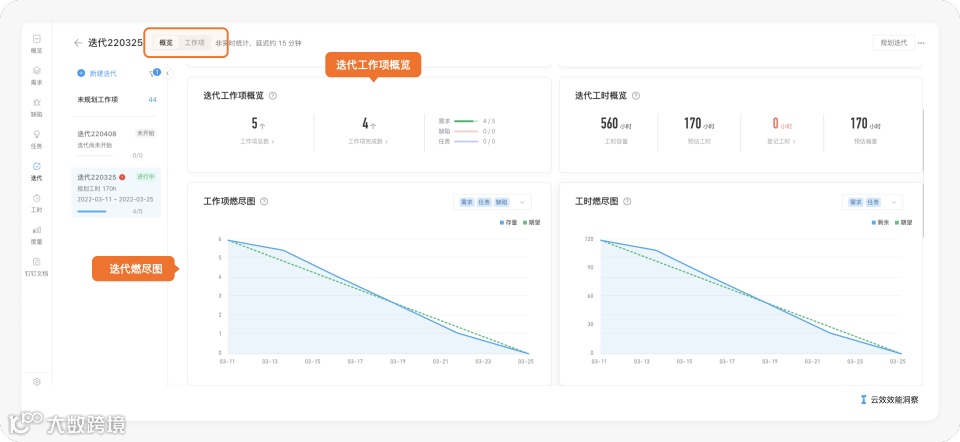Click help icon beside 迭代工时概览
Image resolution: width=960 pixels, height=442 pixels.
point(636,96)
